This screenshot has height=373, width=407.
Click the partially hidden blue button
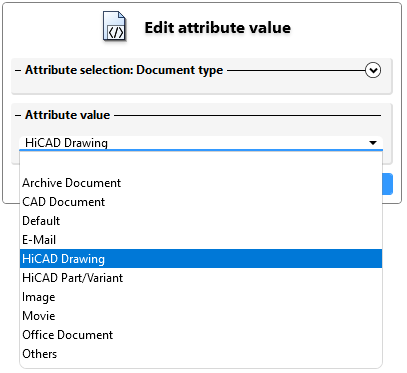tap(388, 184)
